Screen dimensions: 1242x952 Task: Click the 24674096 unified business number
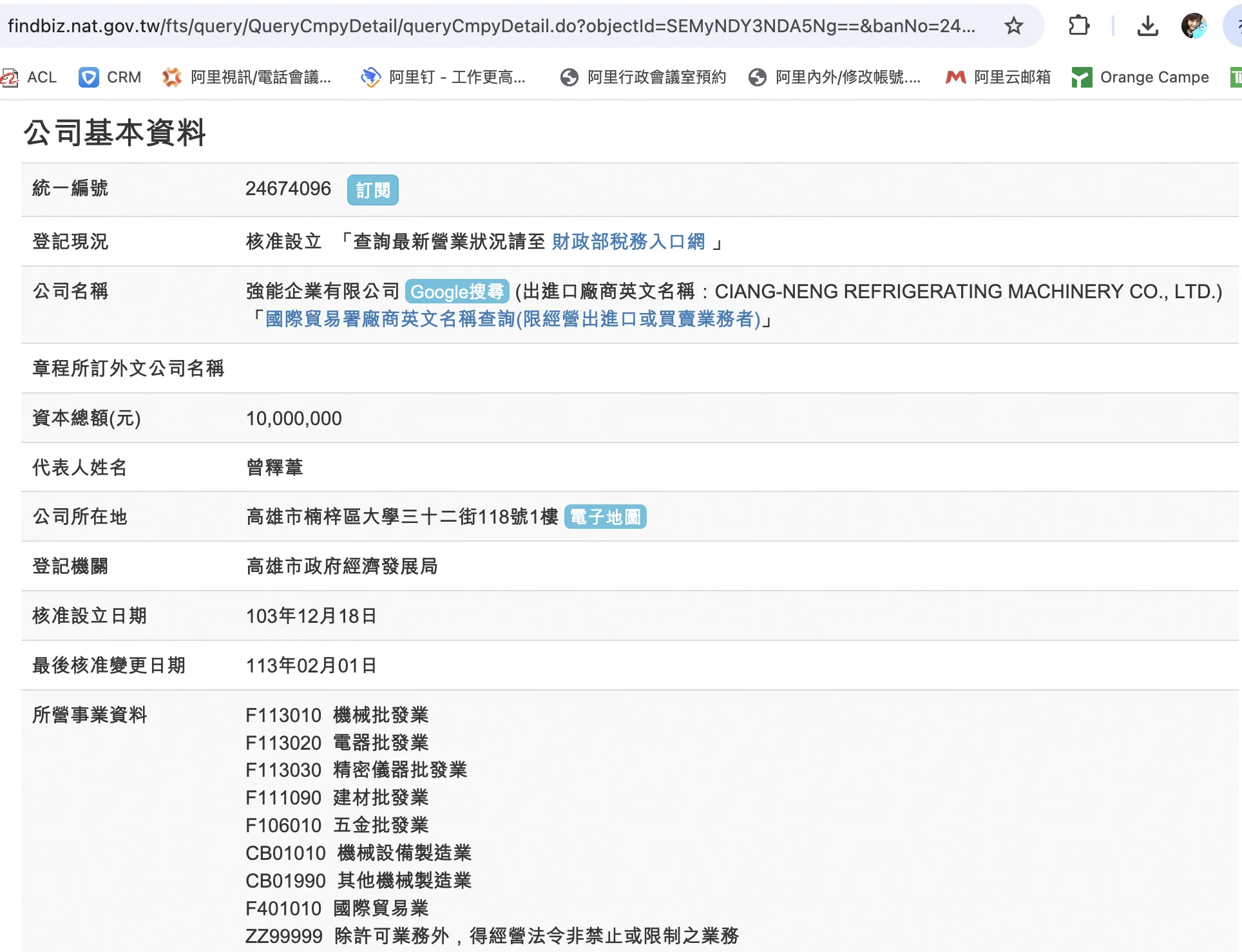coord(288,189)
